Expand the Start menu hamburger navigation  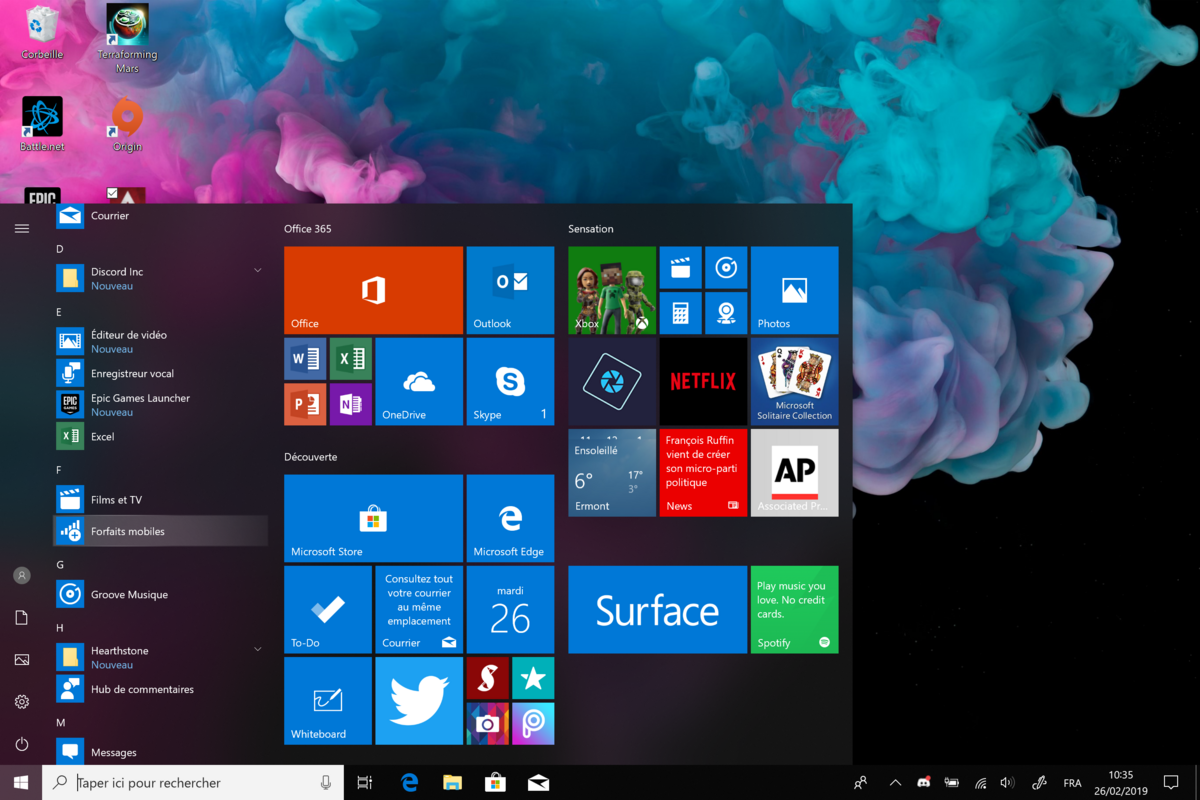click(x=22, y=229)
